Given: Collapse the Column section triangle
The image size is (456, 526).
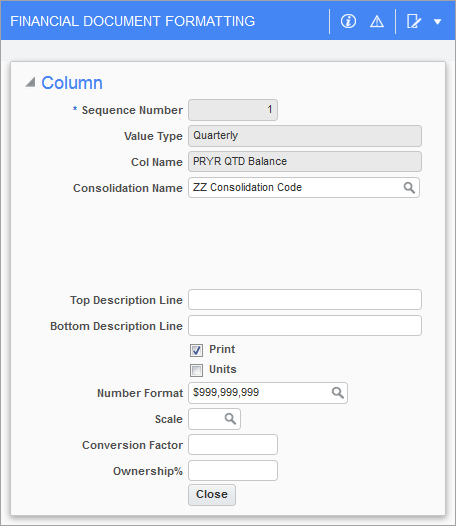Looking at the screenshot, I should (x=31, y=82).
